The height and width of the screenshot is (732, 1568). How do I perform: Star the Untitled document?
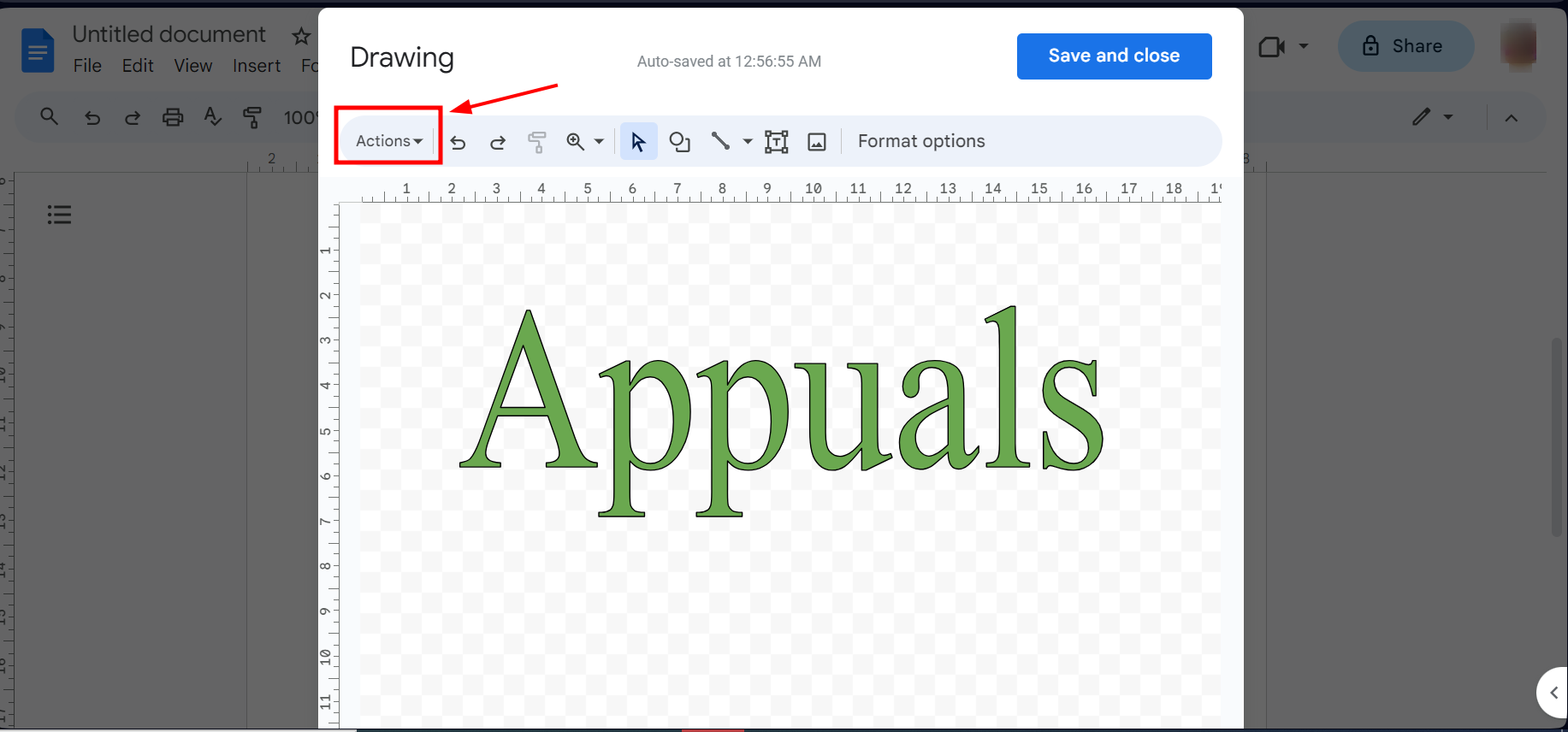click(301, 36)
